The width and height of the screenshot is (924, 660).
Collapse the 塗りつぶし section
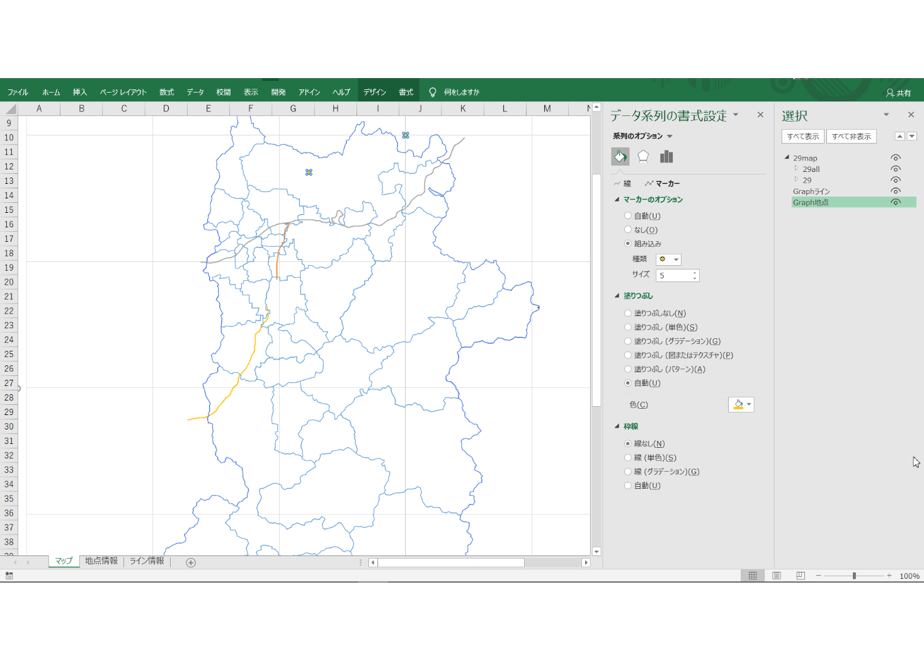click(617, 296)
